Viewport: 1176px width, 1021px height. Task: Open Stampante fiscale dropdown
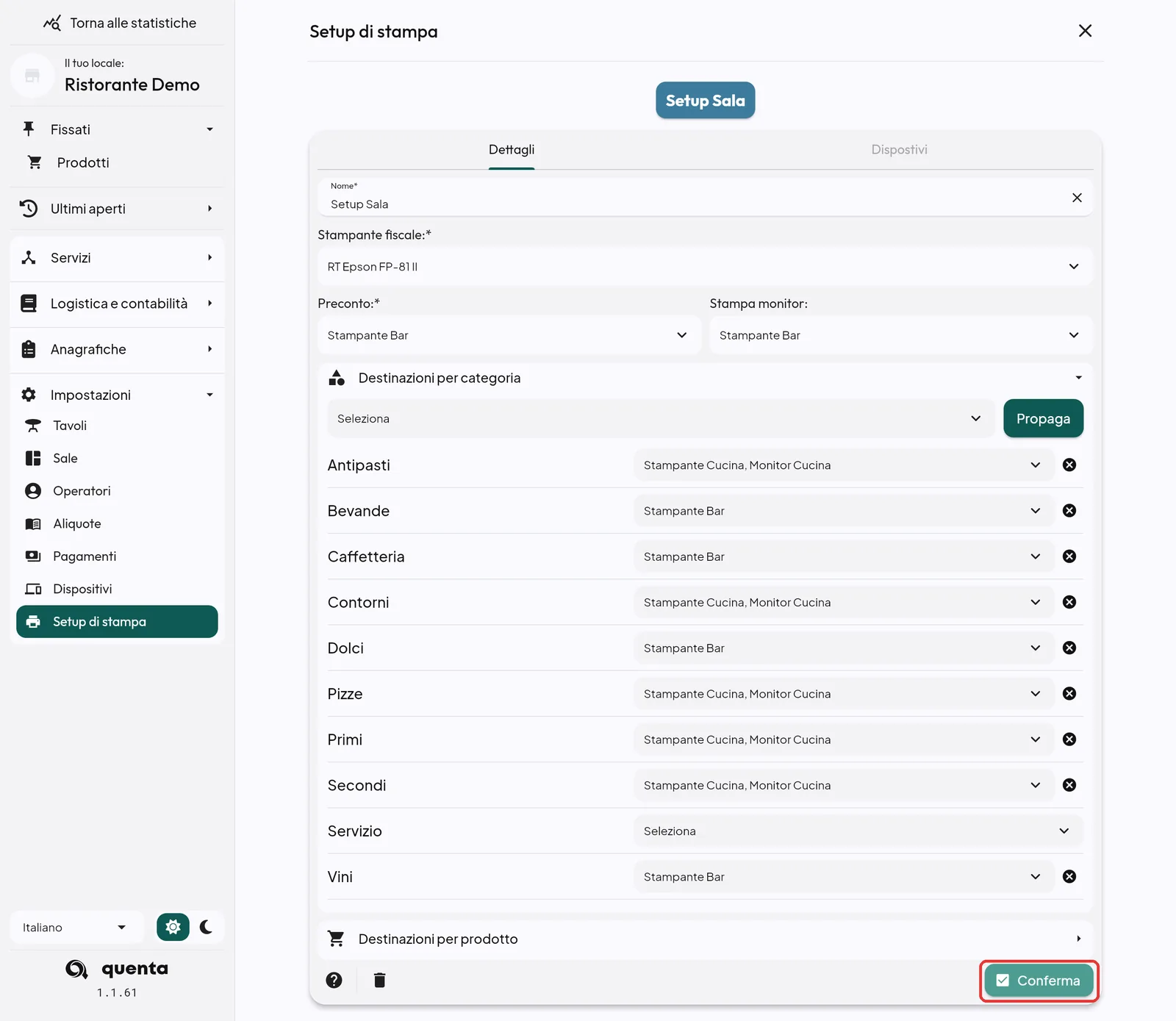click(x=706, y=266)
